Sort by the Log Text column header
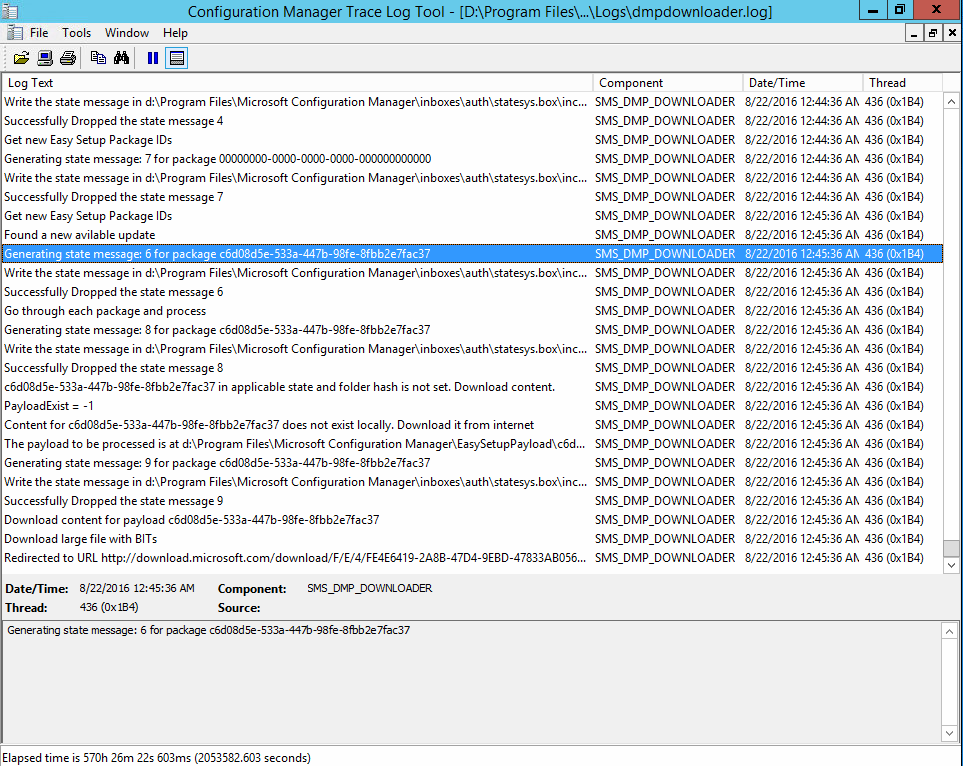The image size is (963, 766). click(x=297, y=83)
